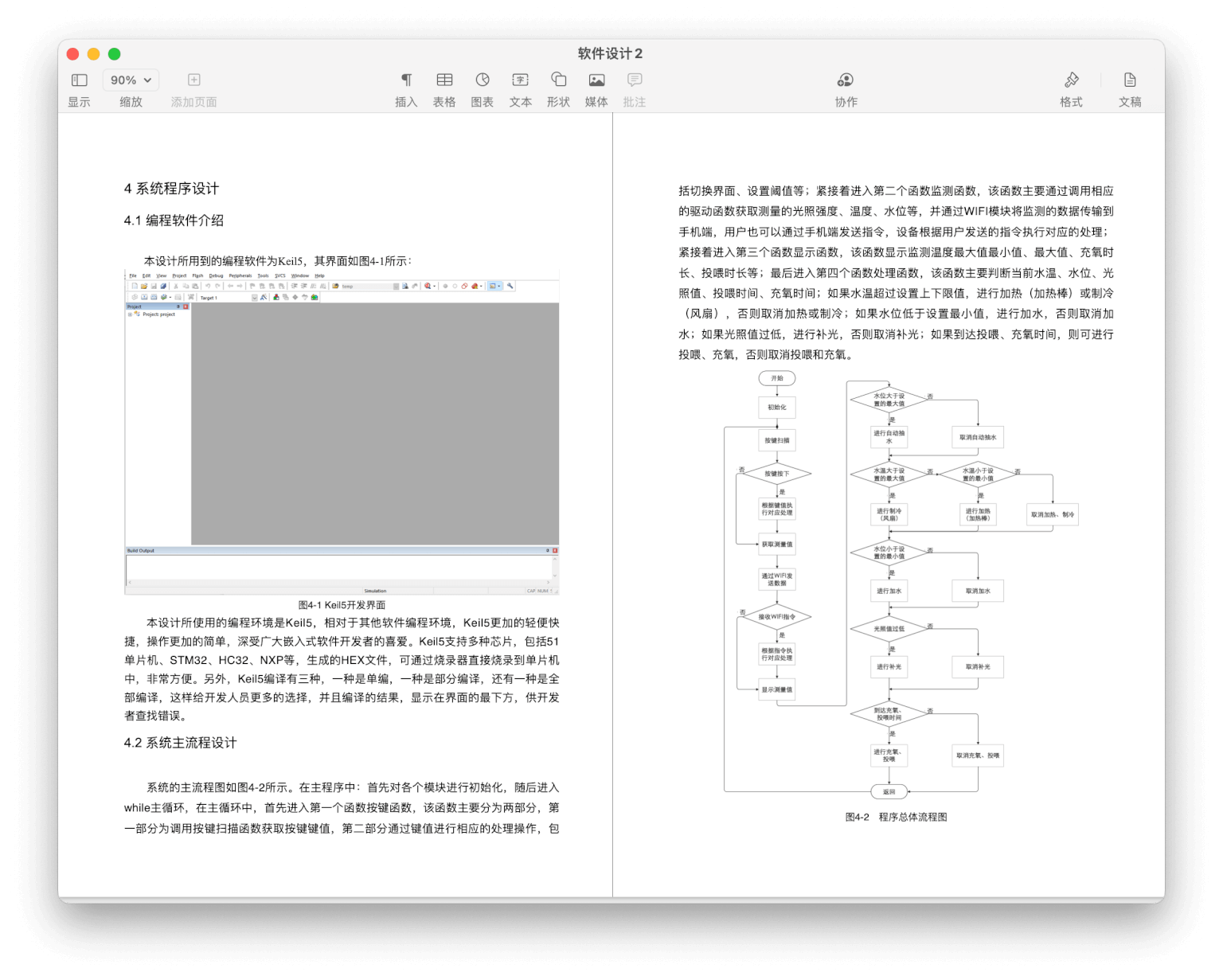
Task: Click the '取消自动抽水' flowchart box
Action: (x=978, y=437)
